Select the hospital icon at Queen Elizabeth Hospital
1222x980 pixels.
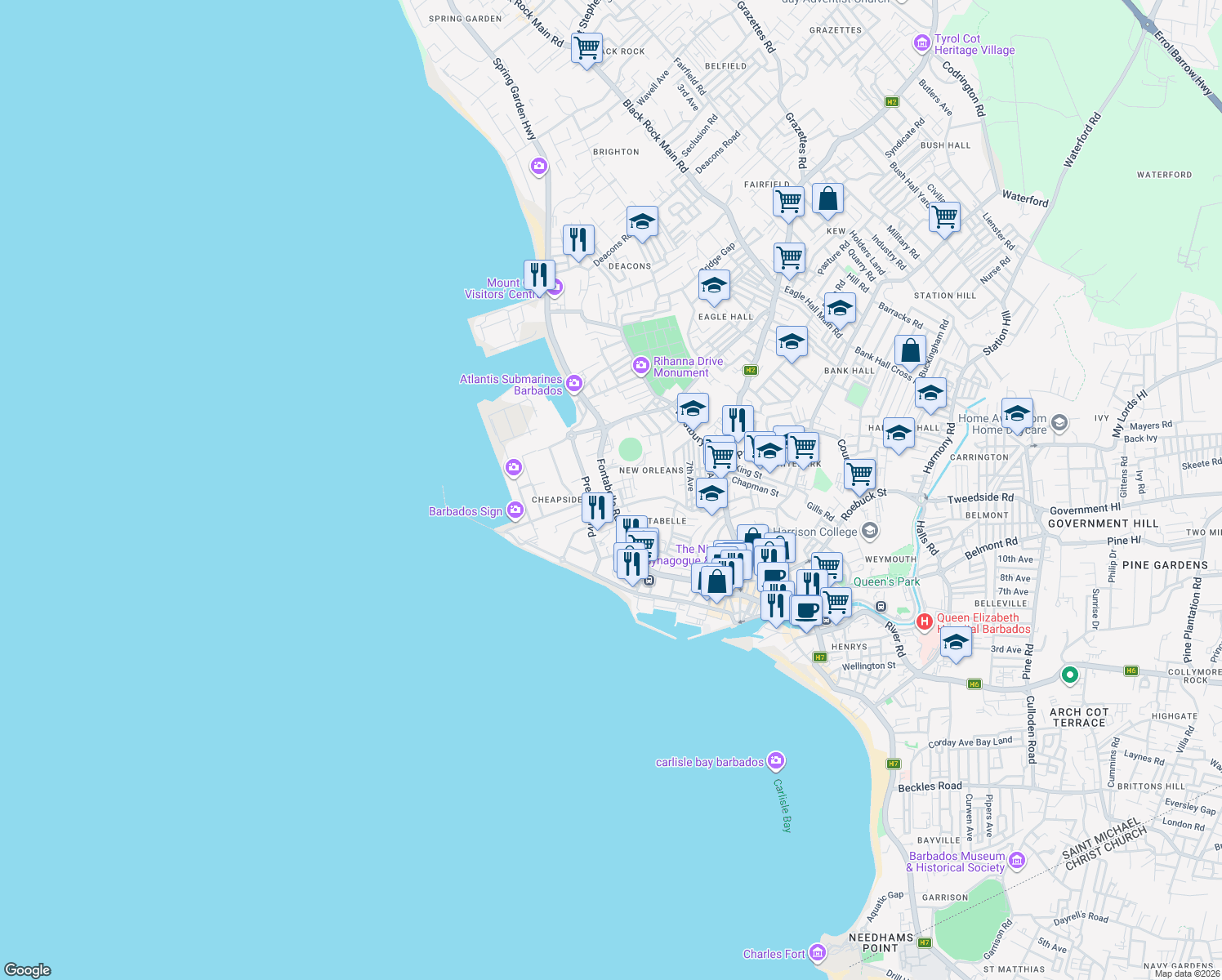coord(924,621)
